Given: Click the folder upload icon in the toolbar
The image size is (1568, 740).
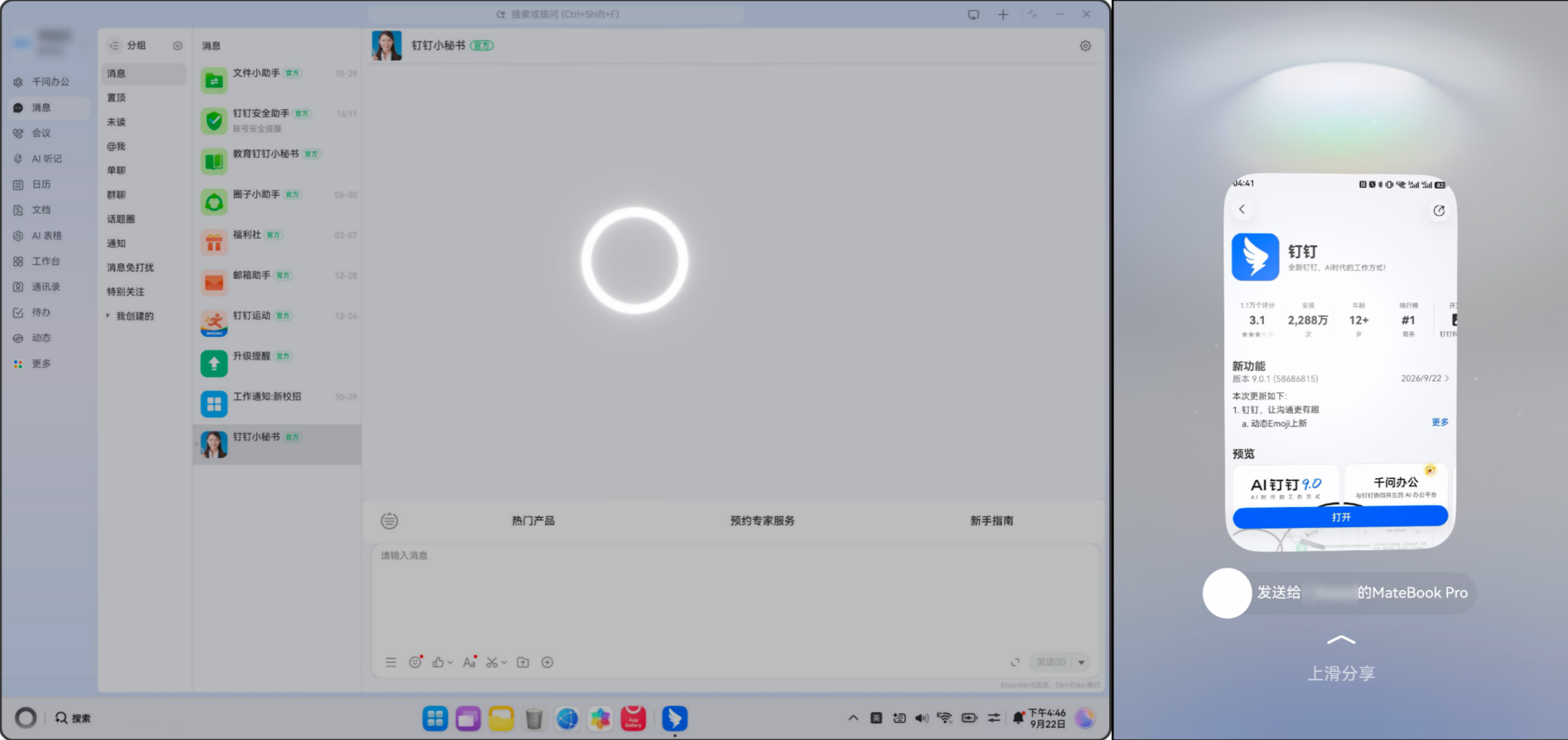Looking at the screenshot, I should tap(523, 662).
